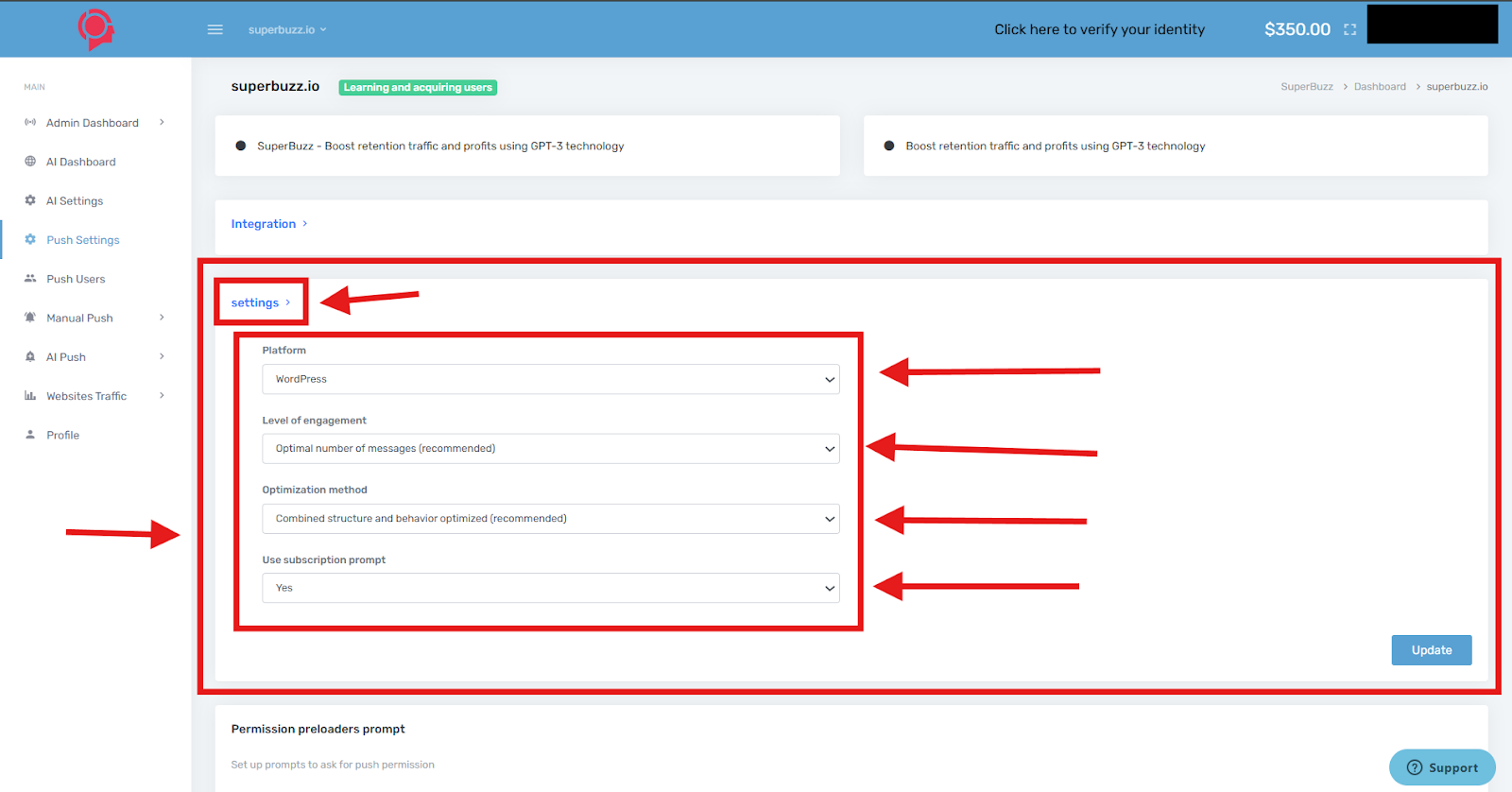Viewport: 1512px width, 792px height.
Task: Click the superbuzz.io breadcrumb item
Action: pos(1457,86)
